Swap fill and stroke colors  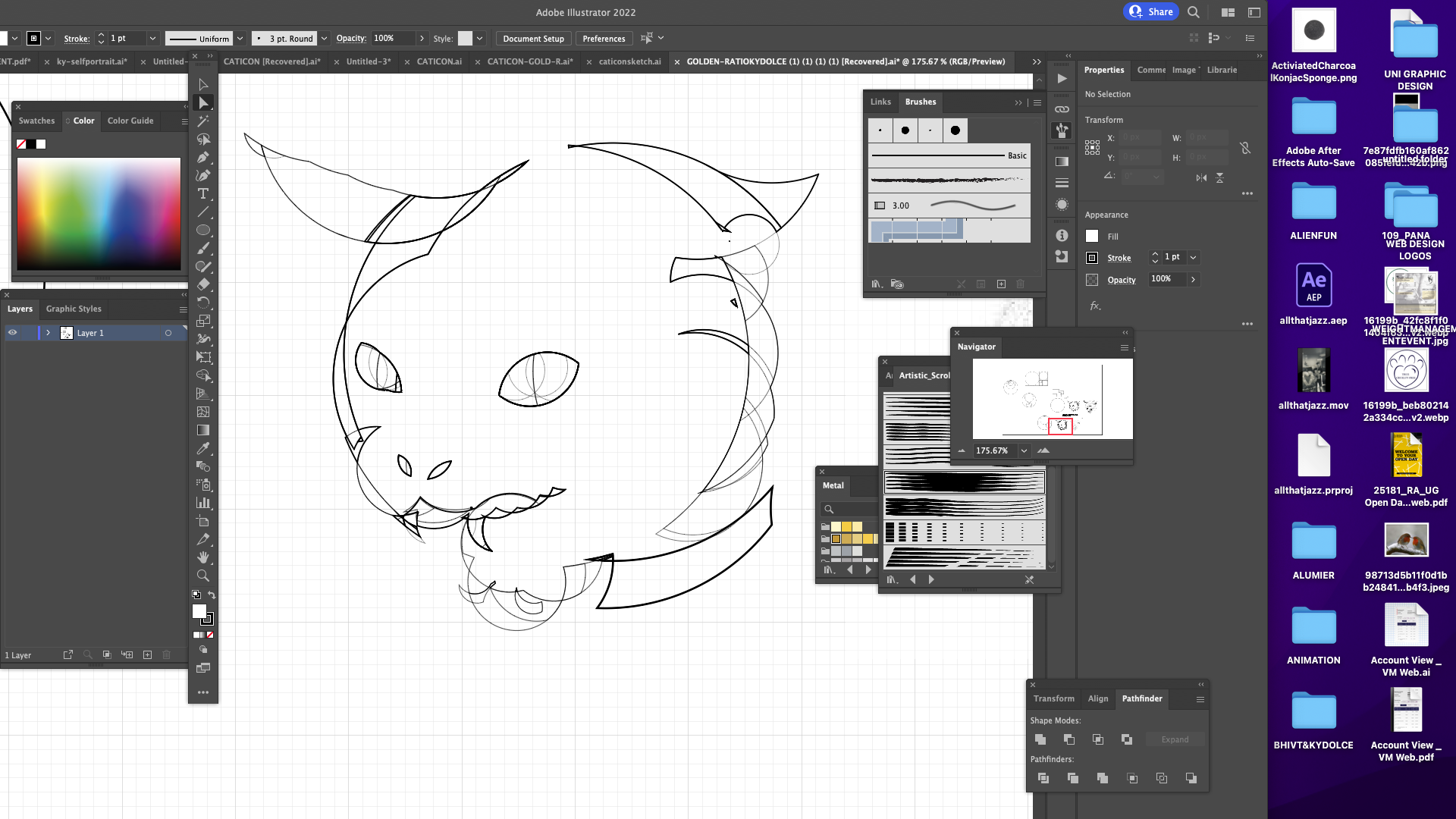(212, 595)
